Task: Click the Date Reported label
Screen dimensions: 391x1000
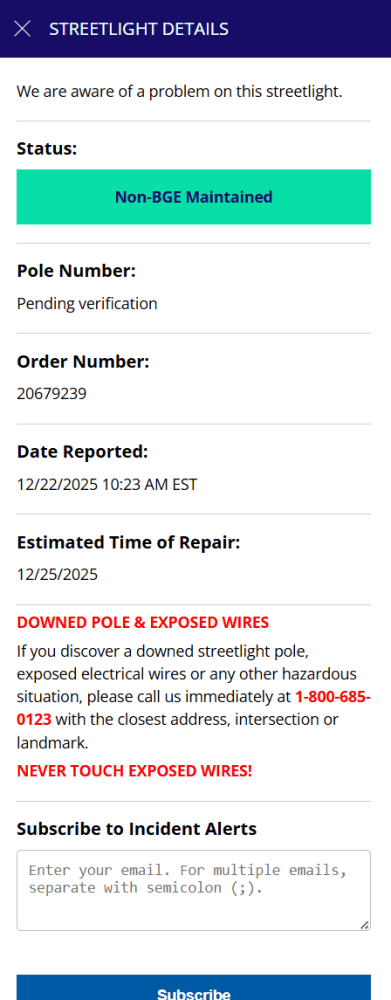Action: coord(82,452)
